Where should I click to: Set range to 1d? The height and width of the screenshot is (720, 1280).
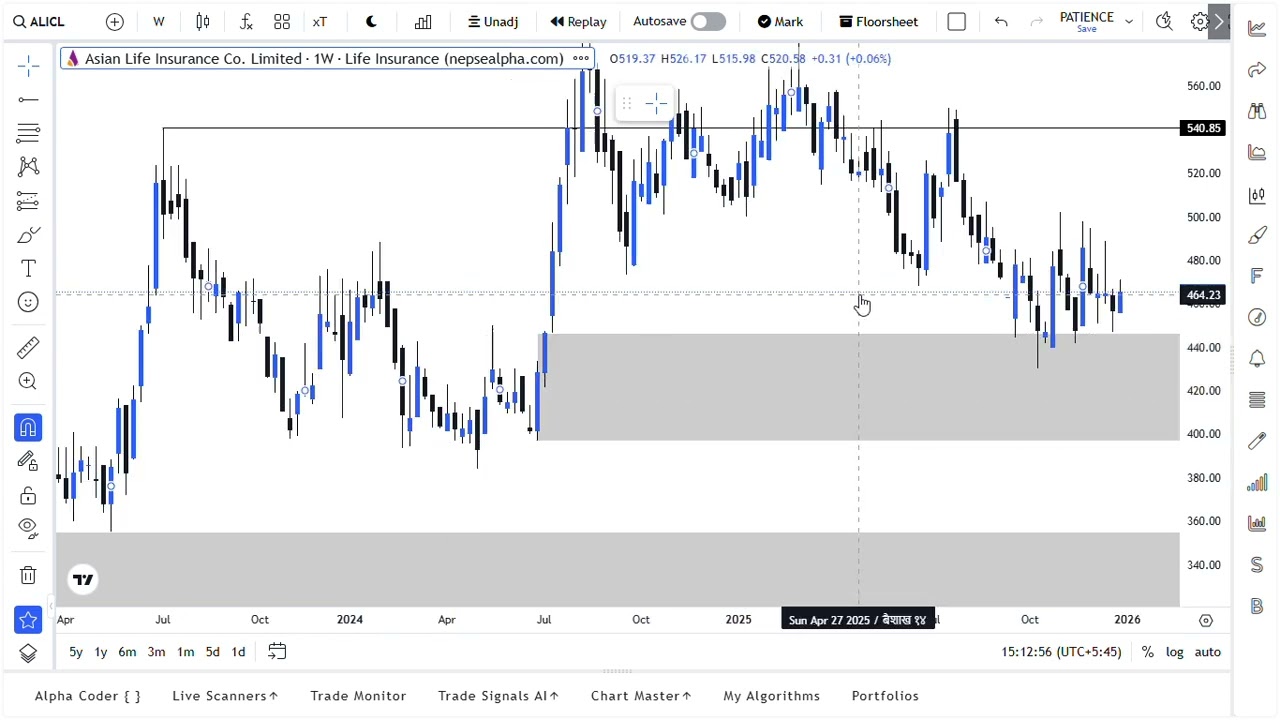(x=238, y=652)
